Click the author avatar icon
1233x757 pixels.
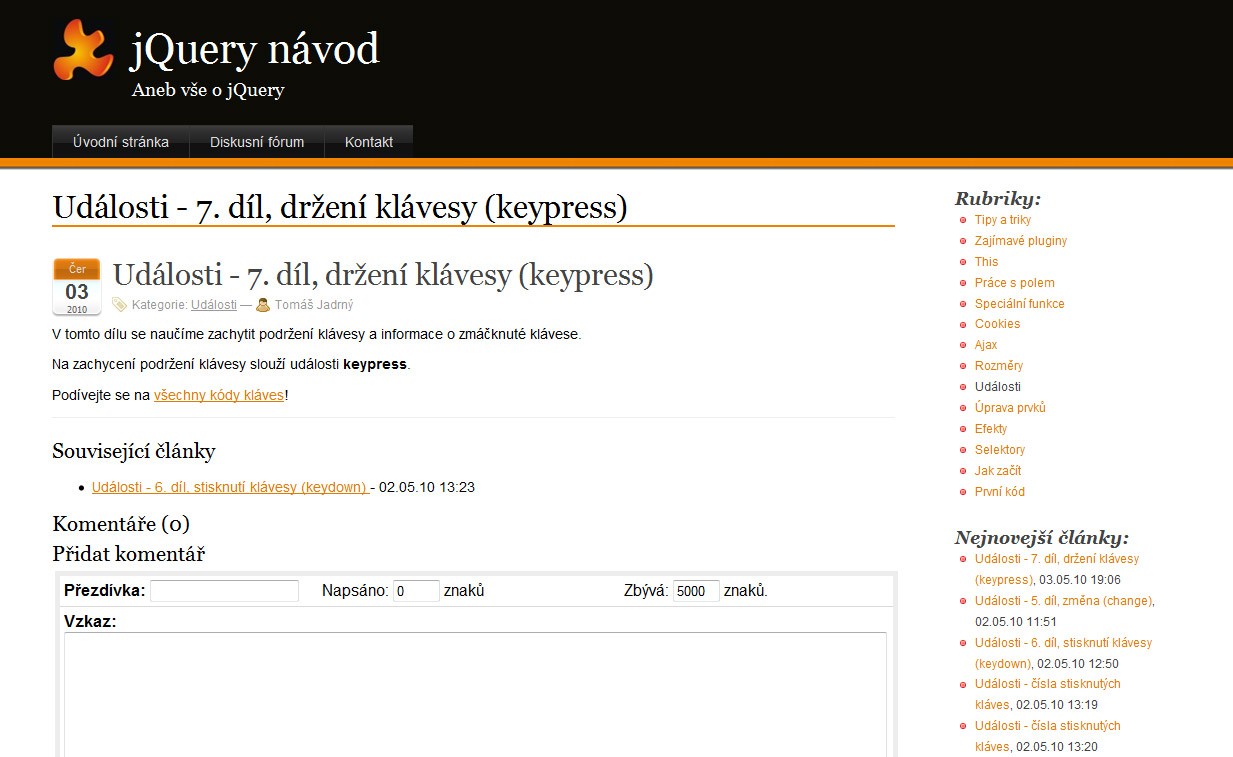pyautogui.click(x=263, y=304)
